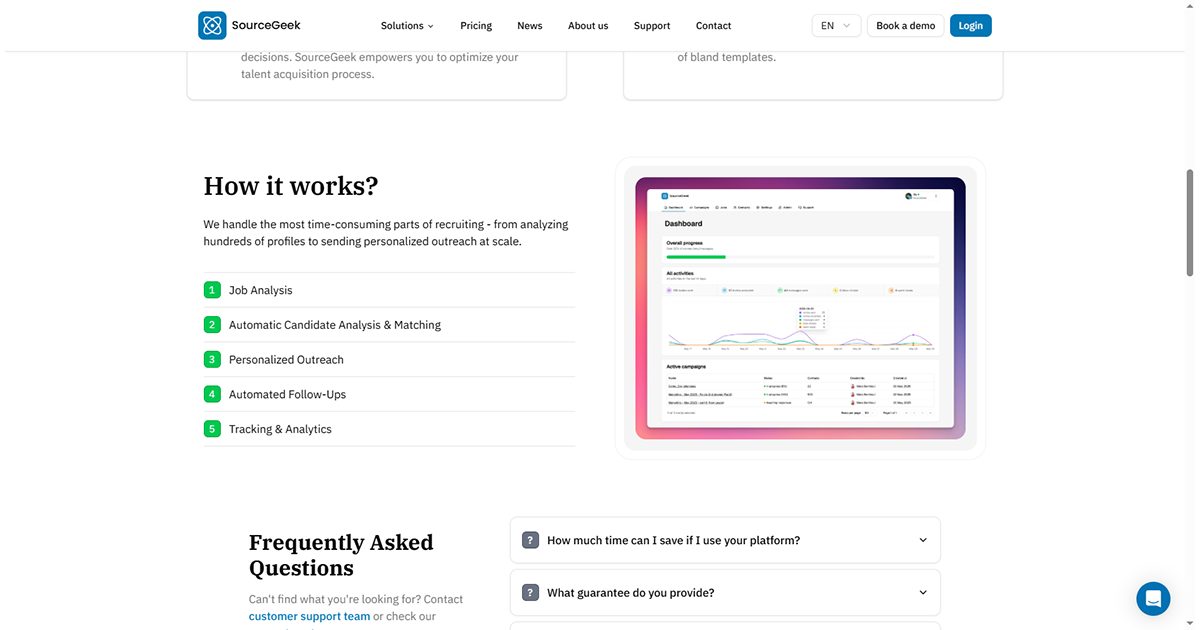Click the SourceGeek logo icon

212,25
